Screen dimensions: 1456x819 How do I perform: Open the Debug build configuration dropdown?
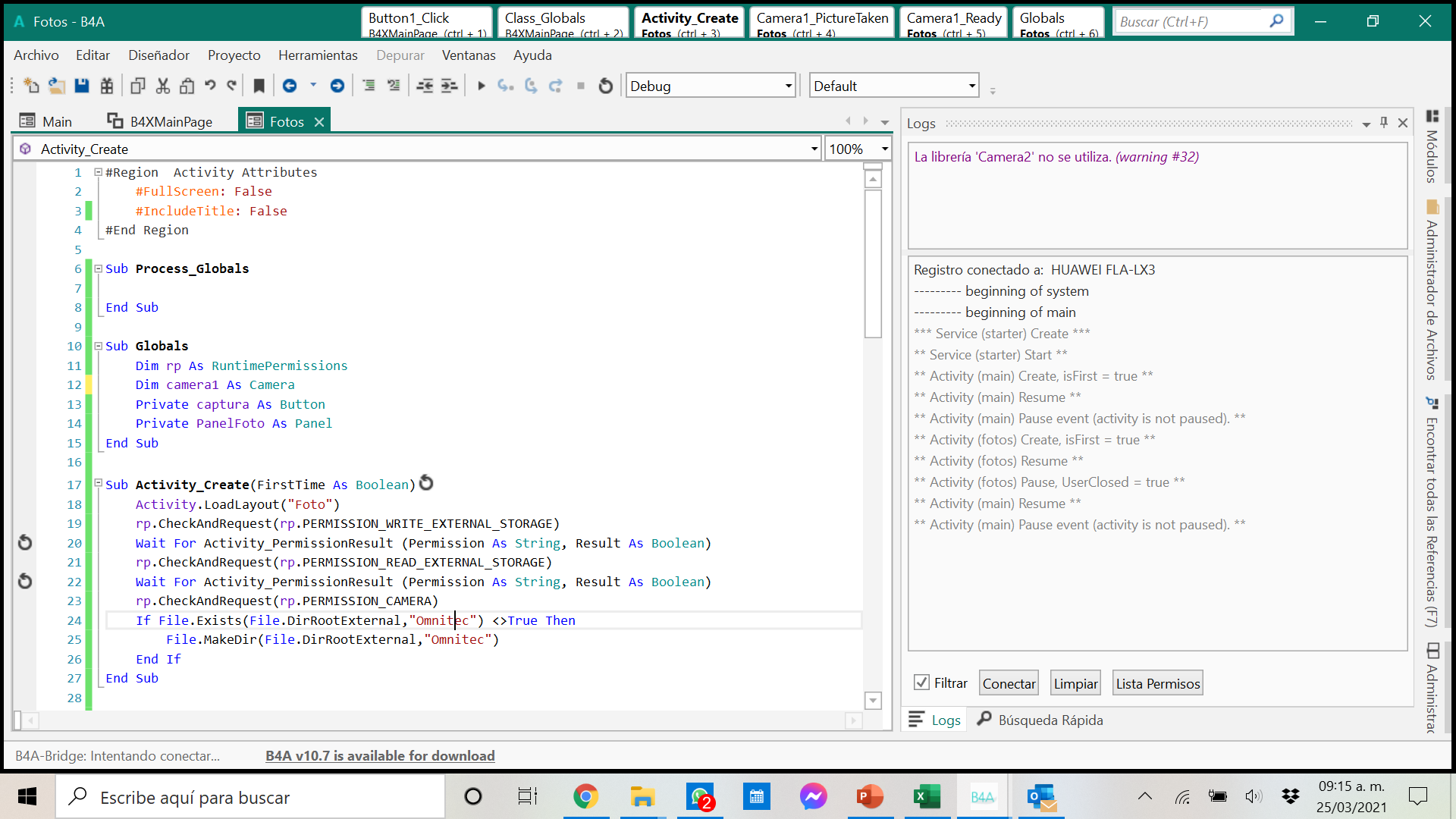pos(788,86)
